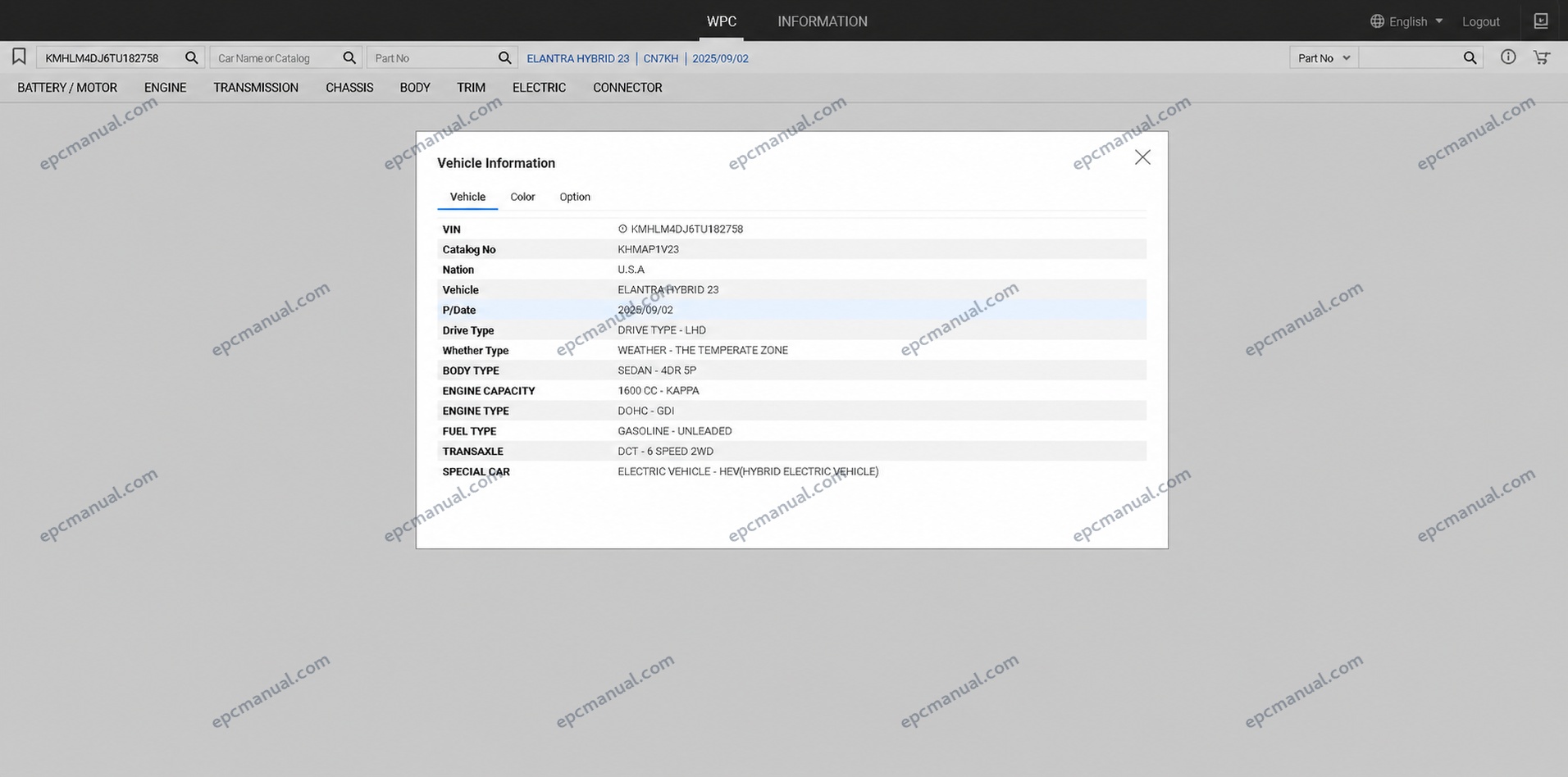Click the ELANTRA HYBRID 23 breadcrumb link
Screen dimensions: 1568x777
point(578,58)
